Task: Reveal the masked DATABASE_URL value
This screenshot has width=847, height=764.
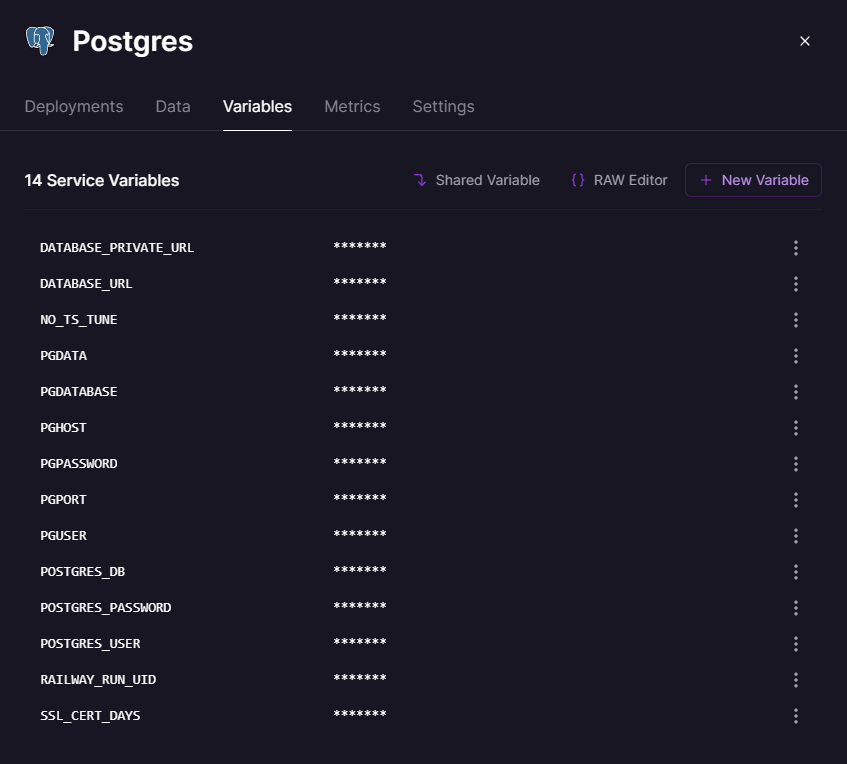Action: point(360,283)
